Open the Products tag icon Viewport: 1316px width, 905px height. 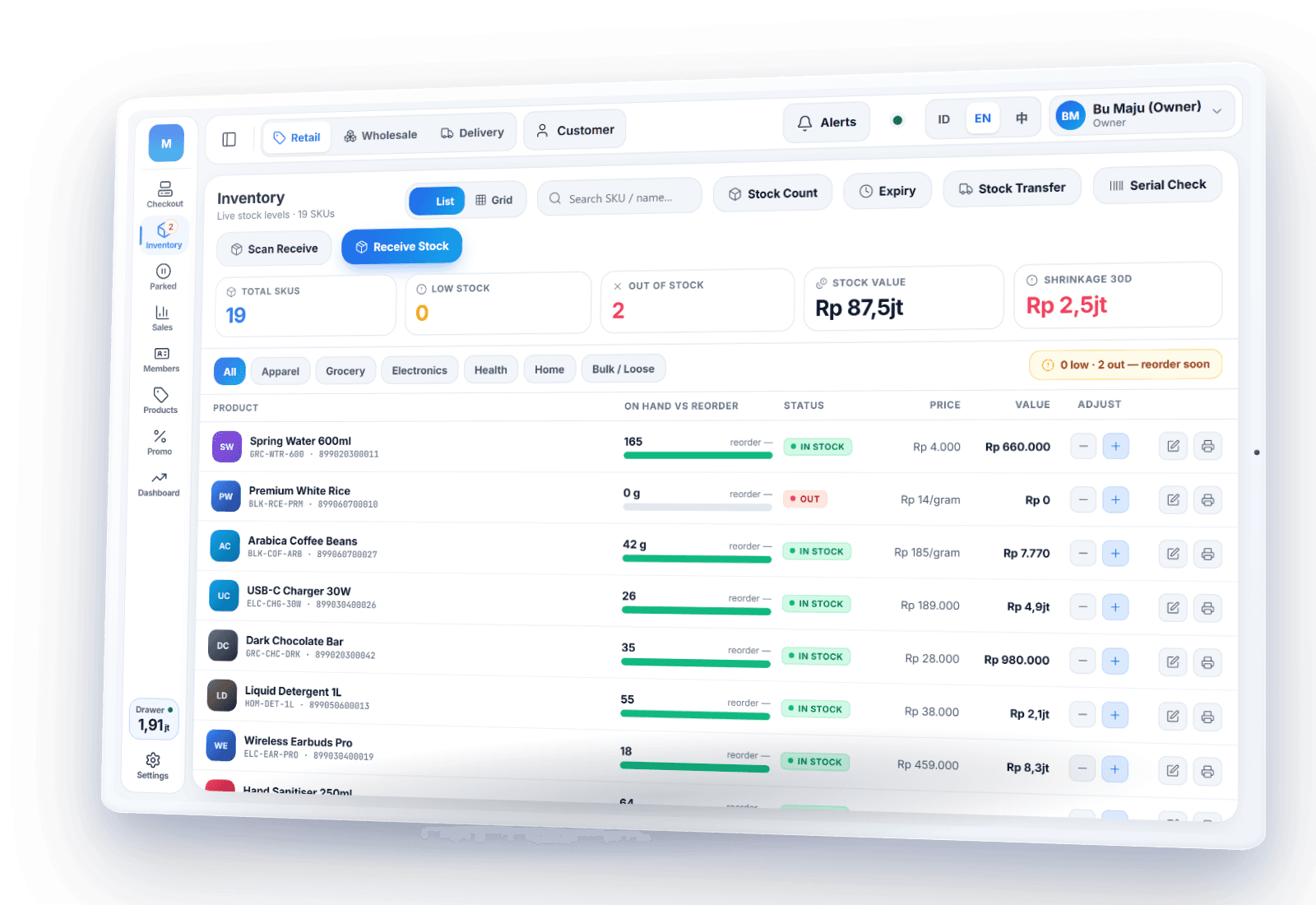(x=160, y=401)
